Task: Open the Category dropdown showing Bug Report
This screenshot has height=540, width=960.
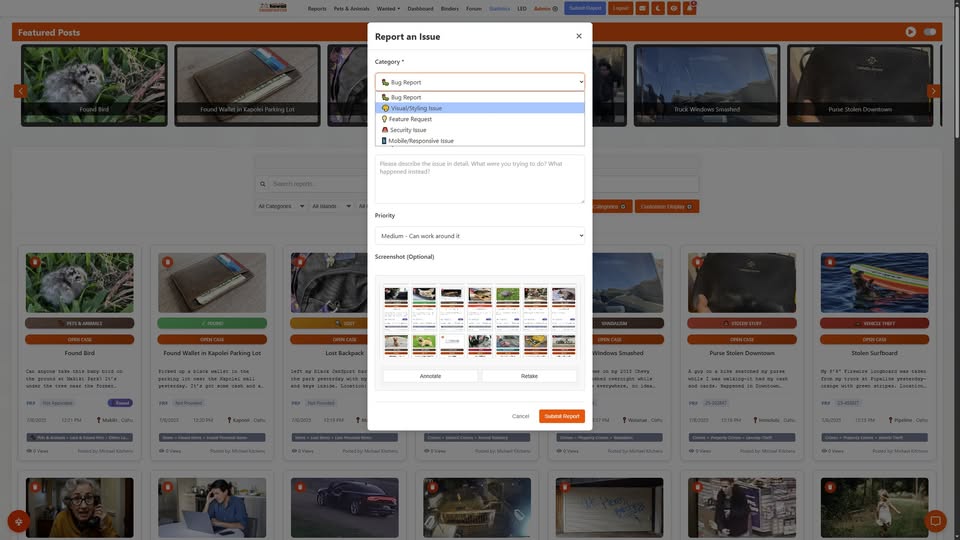Action: 479,82
